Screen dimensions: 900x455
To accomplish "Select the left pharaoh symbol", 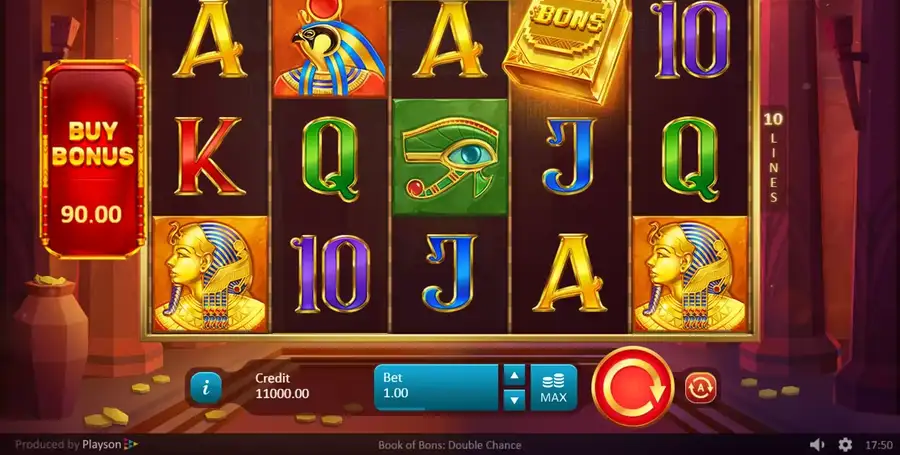I will [x=210, y=274].
